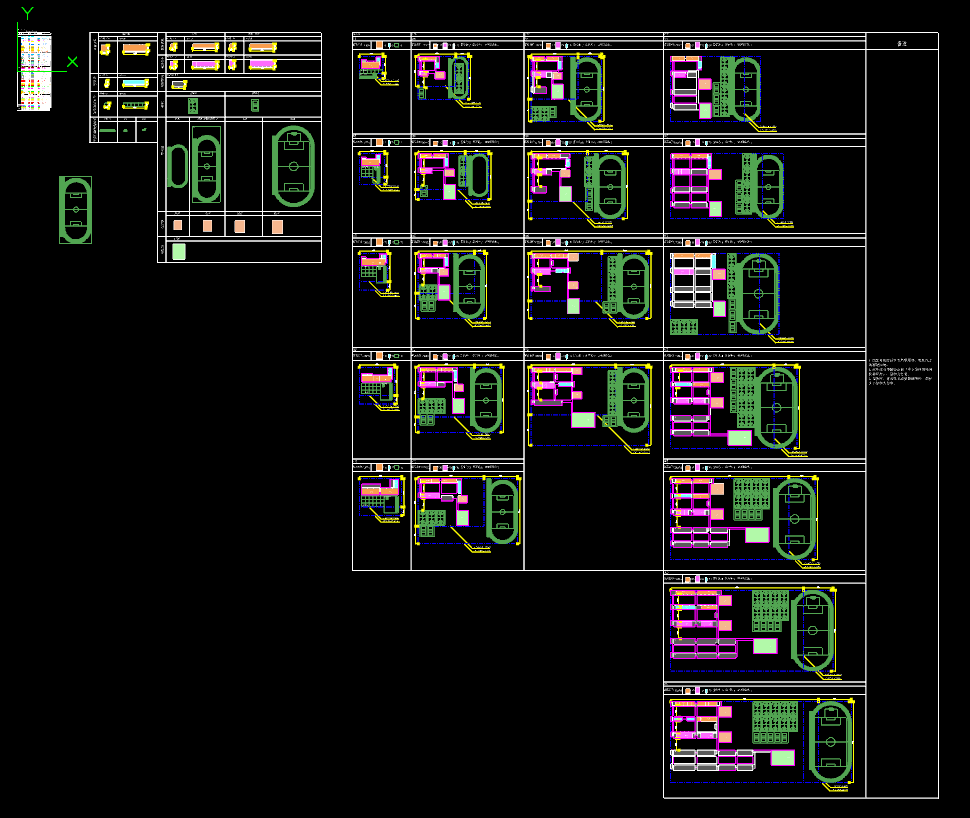Click the notes text block in right column
Screen dimensions: 970x818
[x=900, y=370]
